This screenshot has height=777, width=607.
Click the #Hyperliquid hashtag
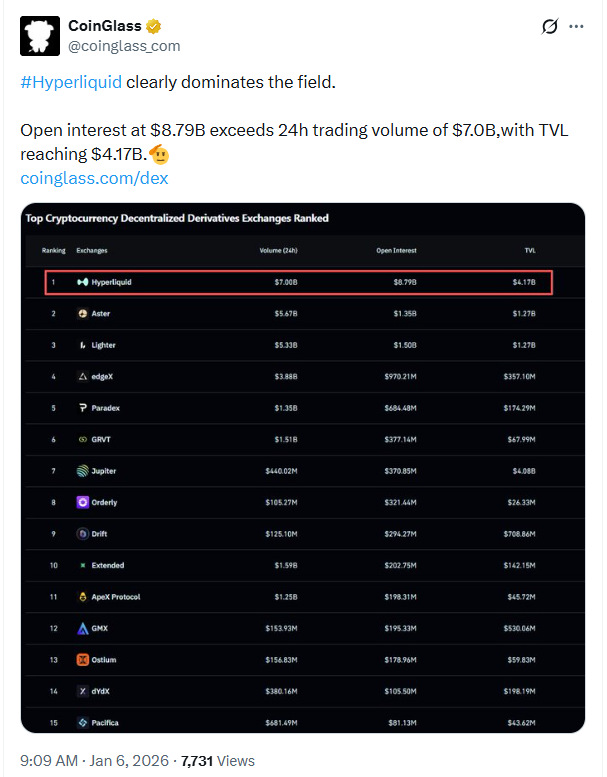point(71,81)
